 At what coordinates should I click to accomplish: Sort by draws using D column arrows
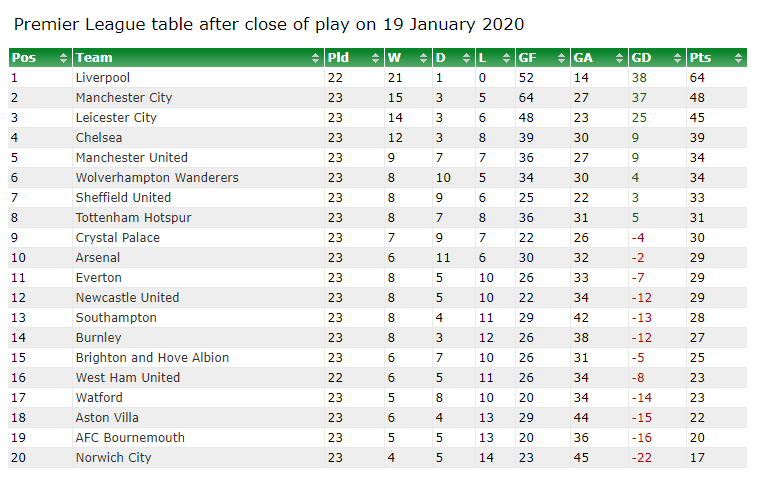(x=466, y=58)
